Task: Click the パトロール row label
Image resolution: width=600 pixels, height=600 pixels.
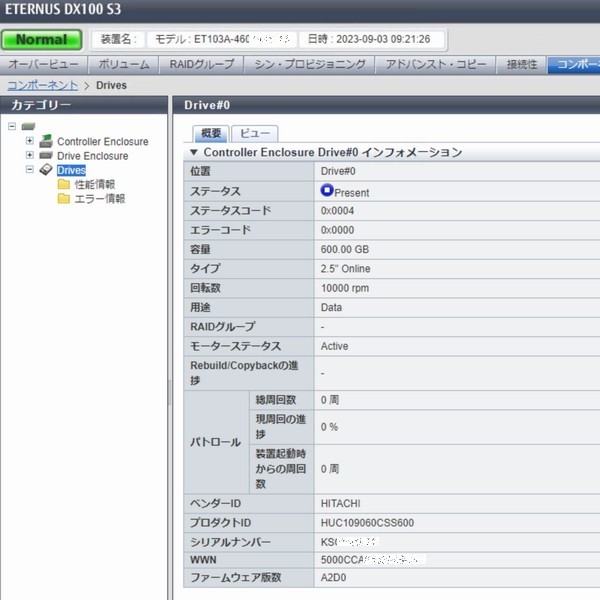Action: point(215,442)
